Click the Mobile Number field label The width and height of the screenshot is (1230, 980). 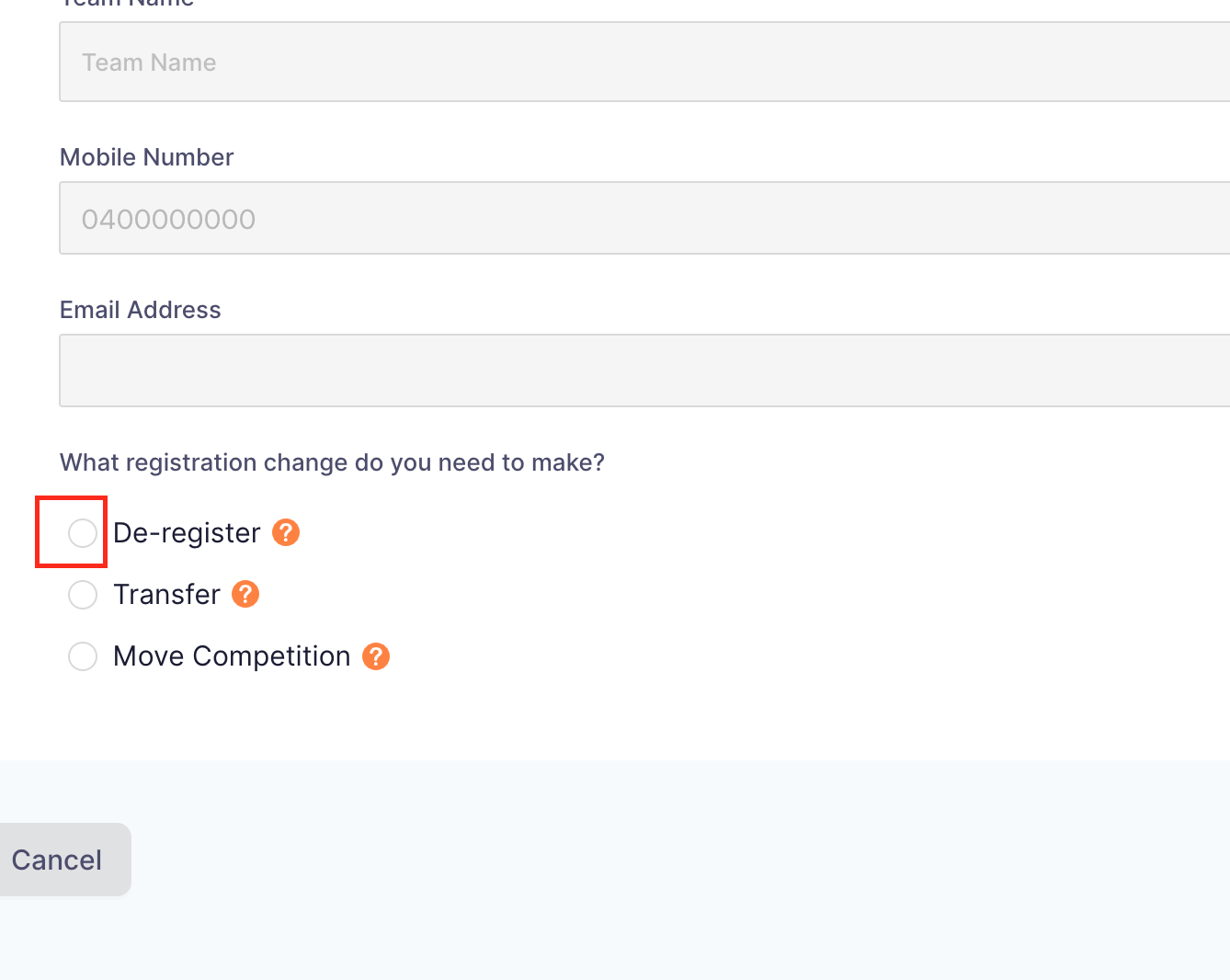(147, 157)
